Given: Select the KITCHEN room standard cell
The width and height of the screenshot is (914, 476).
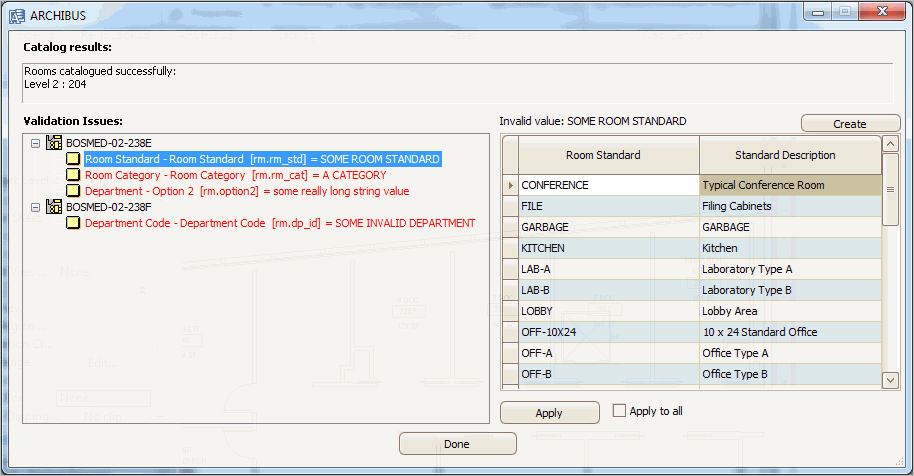Looking at the screenshot, I should click(x=609, y=248).
